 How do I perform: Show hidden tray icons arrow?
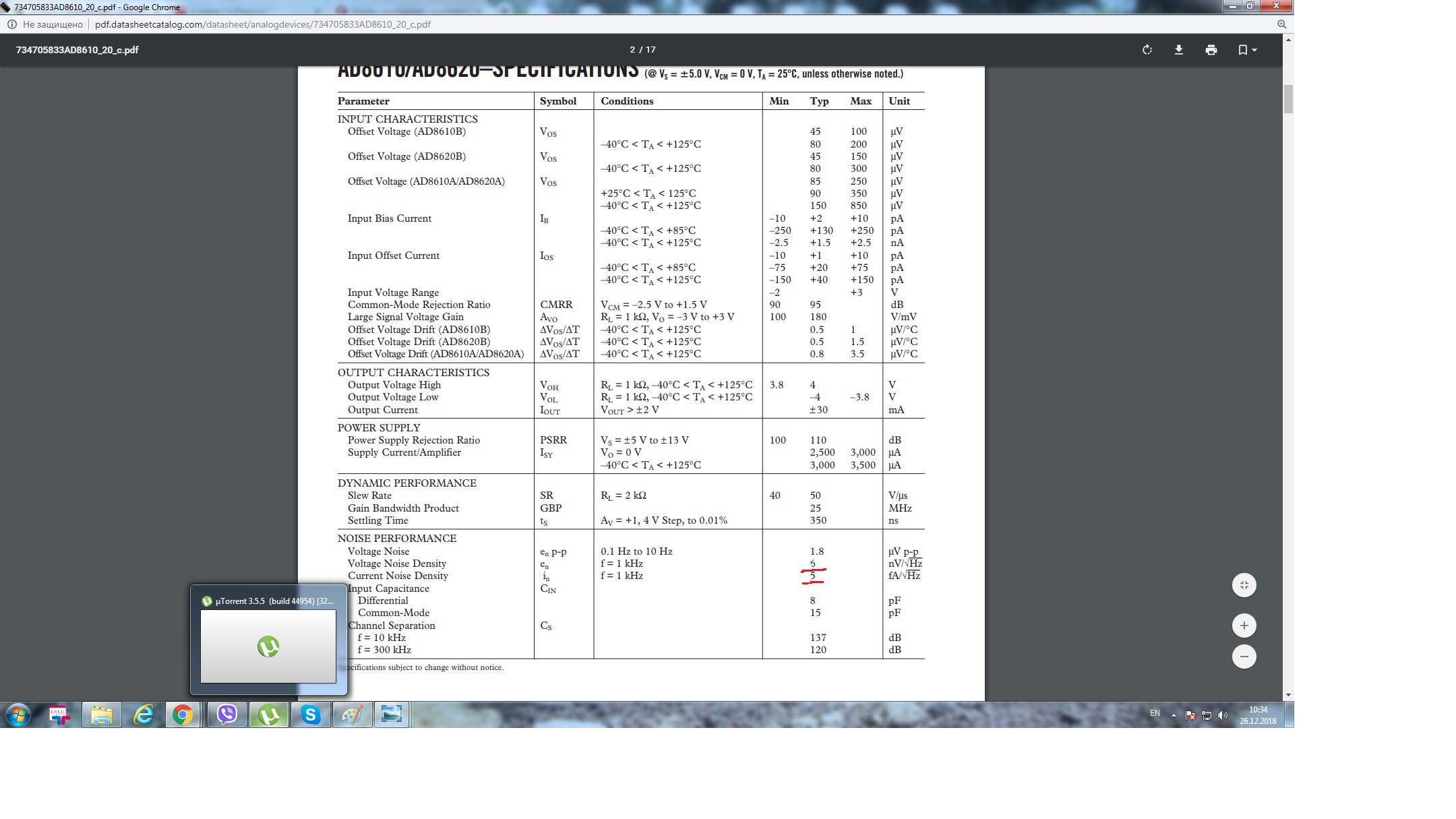[x=1174, y=715]
